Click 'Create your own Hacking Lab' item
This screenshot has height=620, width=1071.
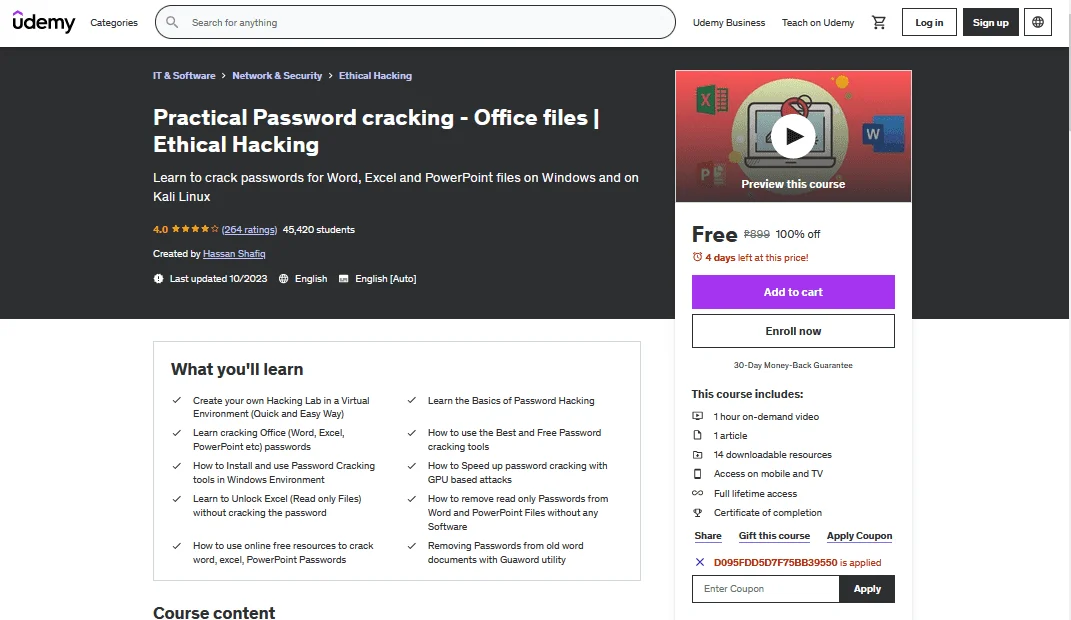(x=281, y=407)
